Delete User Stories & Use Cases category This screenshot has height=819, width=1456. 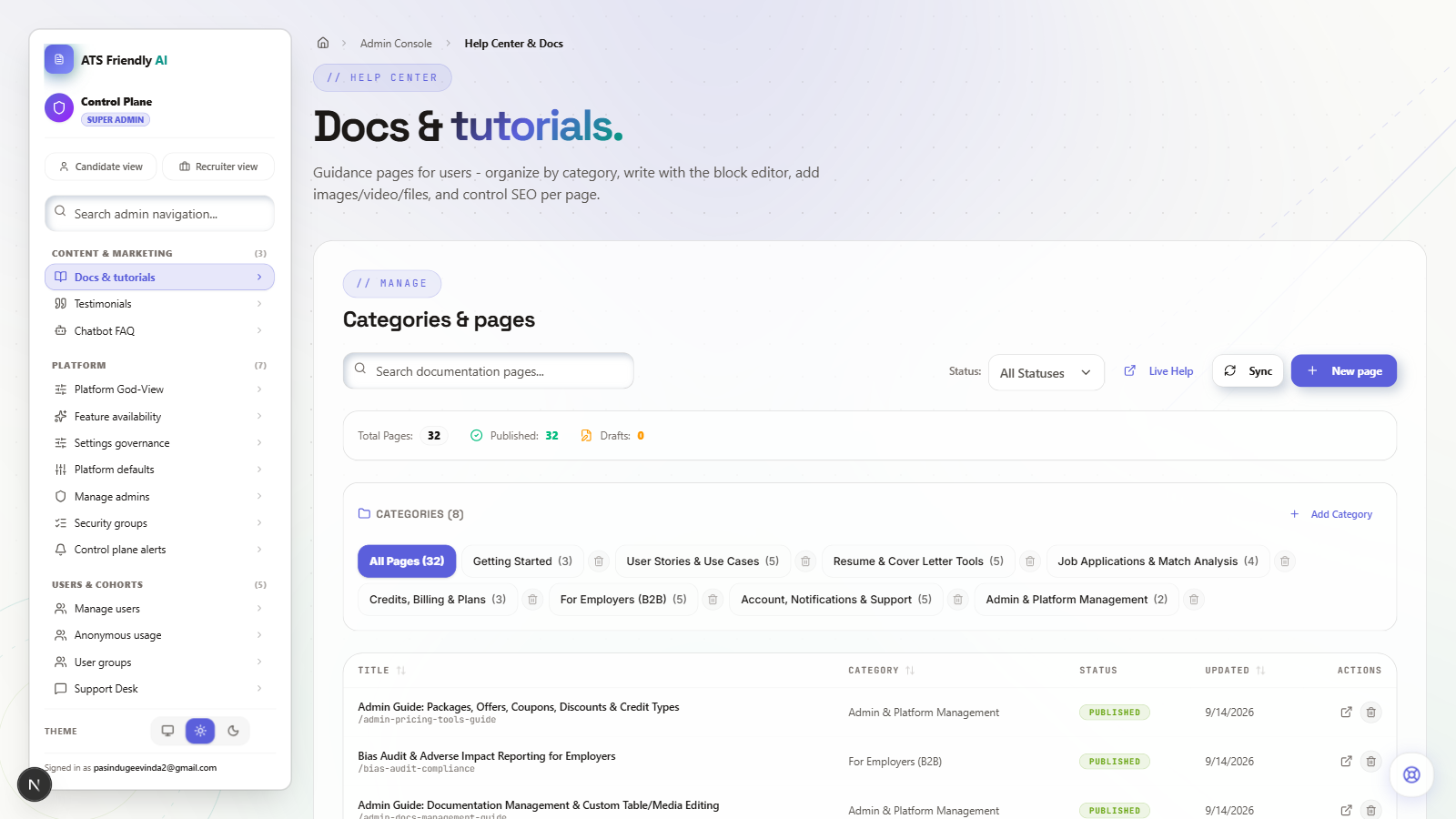coord(805,561)
